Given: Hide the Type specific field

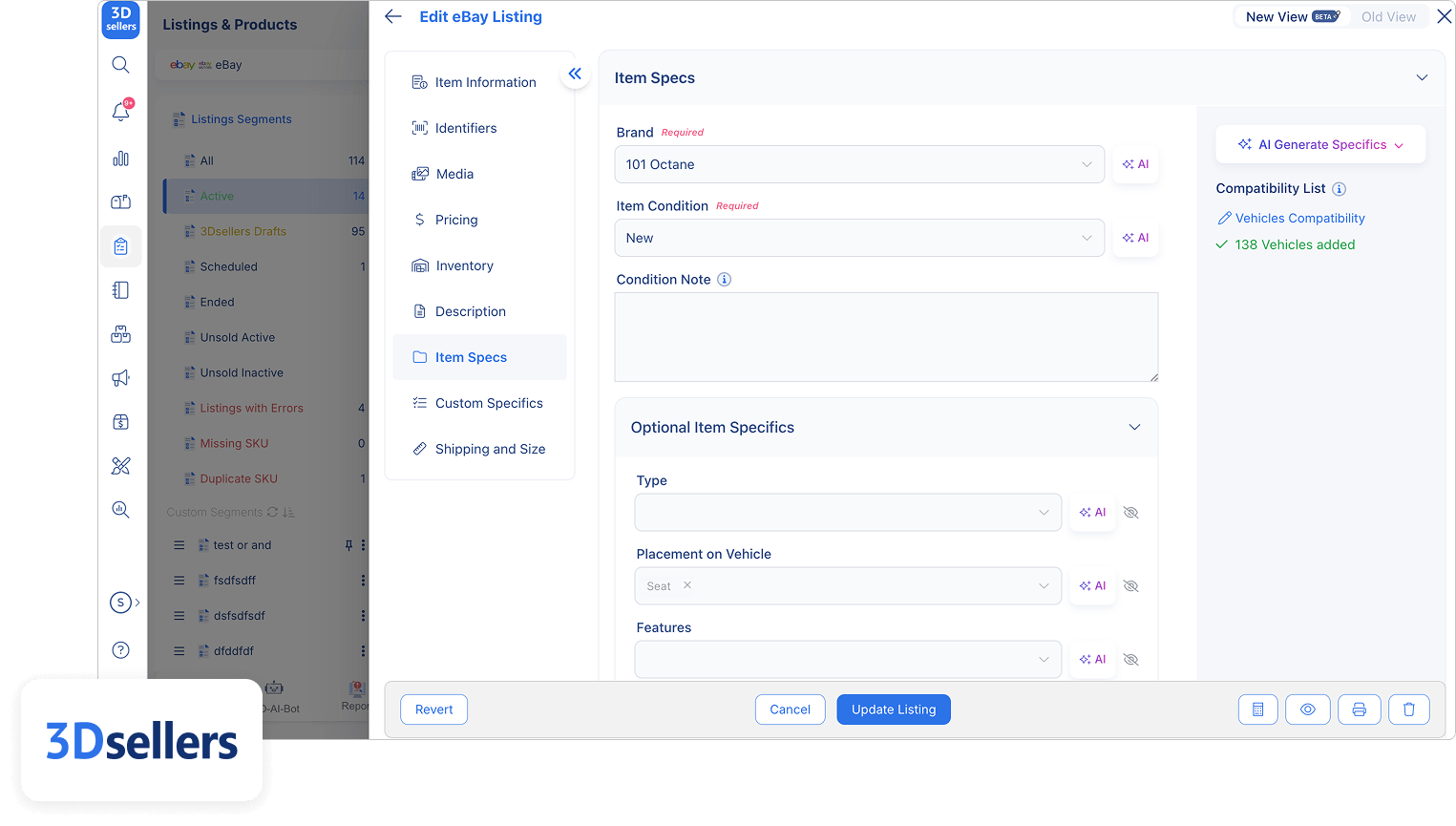Looking at the screenshot, I should point(1131,513).
